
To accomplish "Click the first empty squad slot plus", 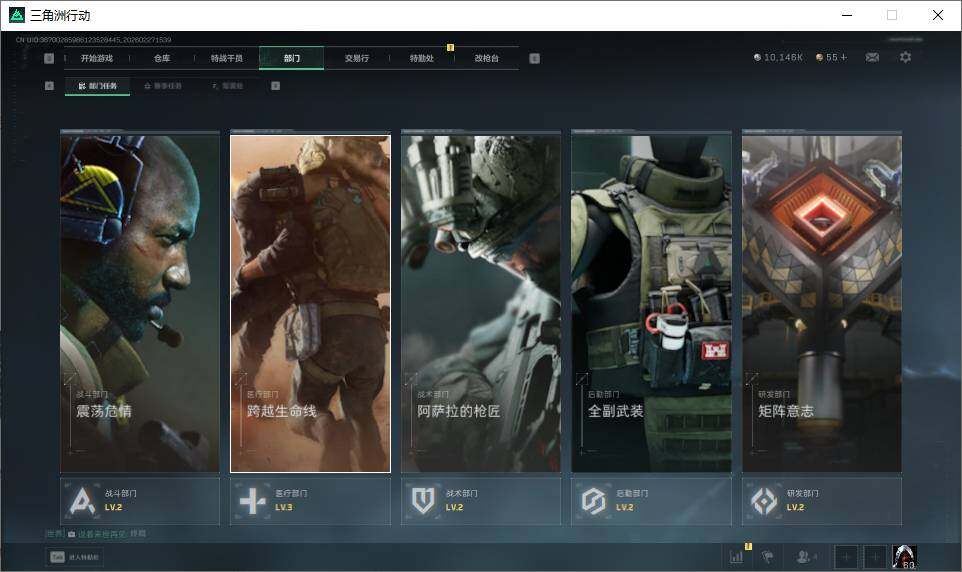I will (x=846, y=557).
